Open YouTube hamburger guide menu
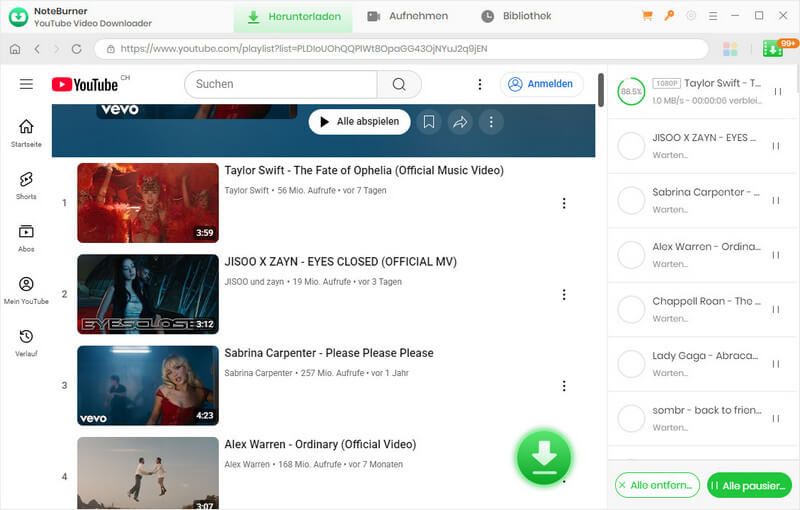This screenshot has width=800, height=510. click(26, 84)
